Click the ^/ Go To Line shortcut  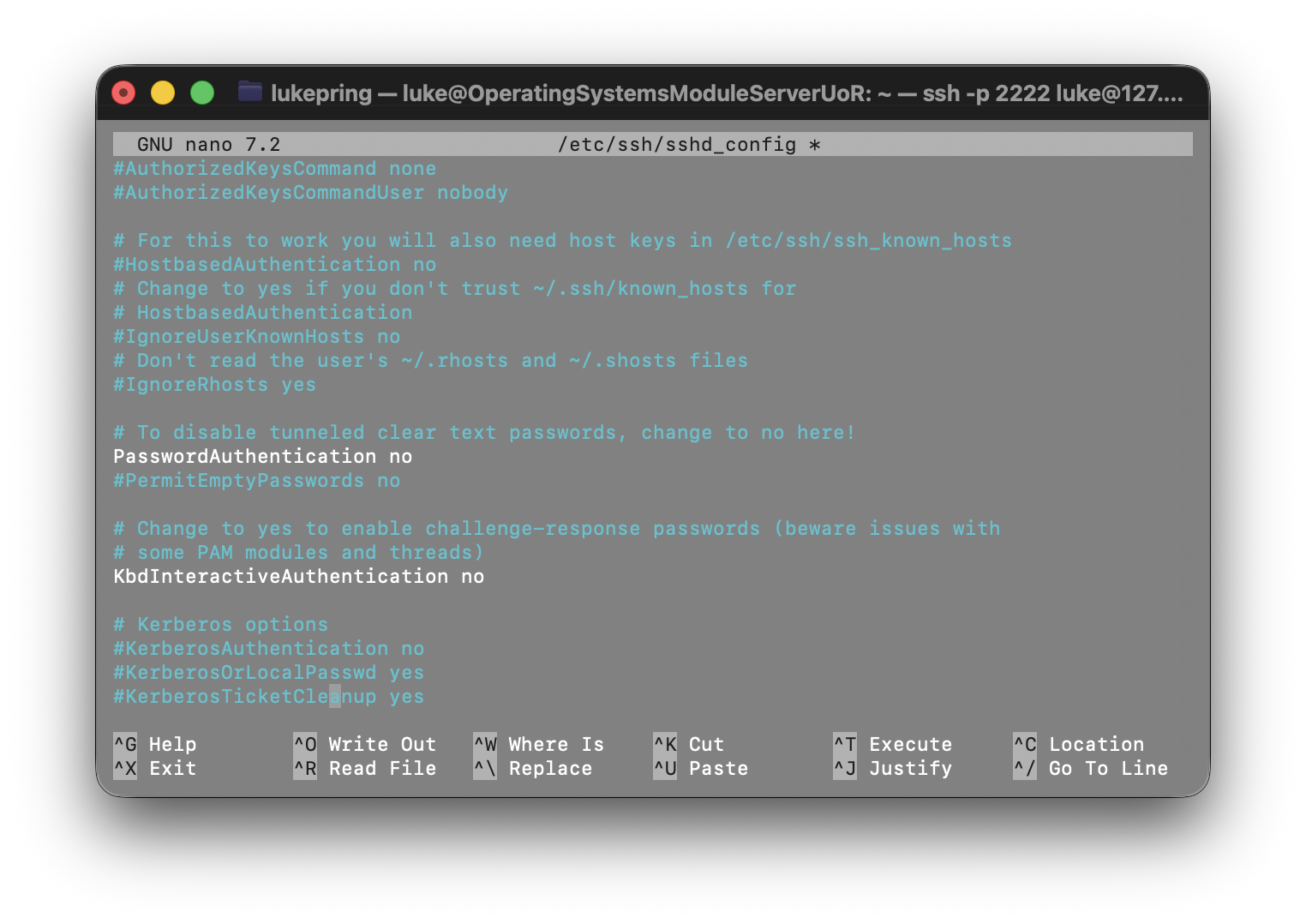tap(1091, 768)
